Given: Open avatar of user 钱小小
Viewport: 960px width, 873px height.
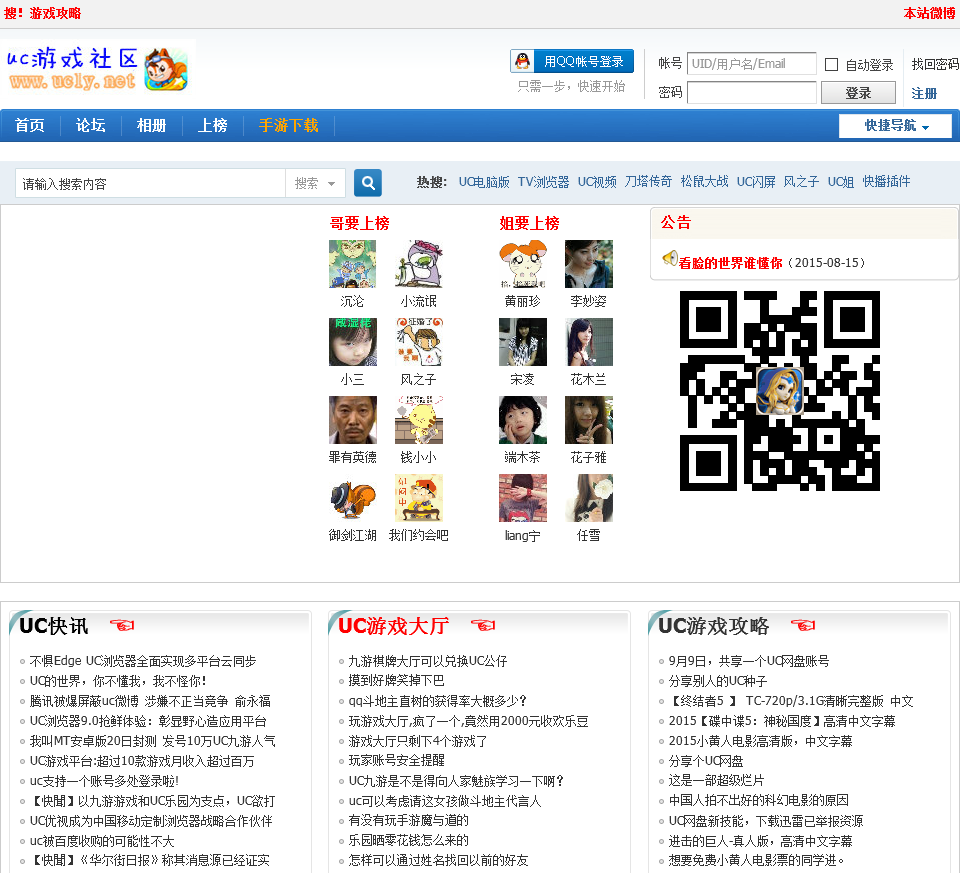Looking at the screenshot, I should pyautogui.click(x=419, y=419).
